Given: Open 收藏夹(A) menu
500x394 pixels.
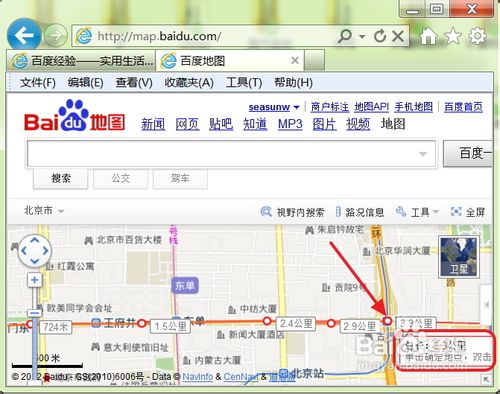Looking at the screenshot, I should 189,82.
